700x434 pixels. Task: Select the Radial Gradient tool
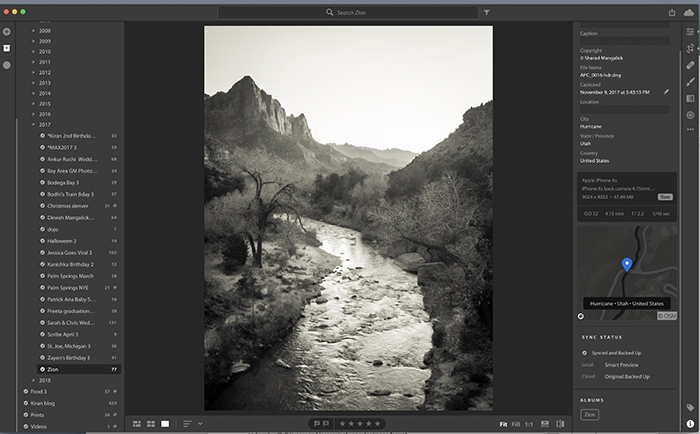(x=690, y=115)
